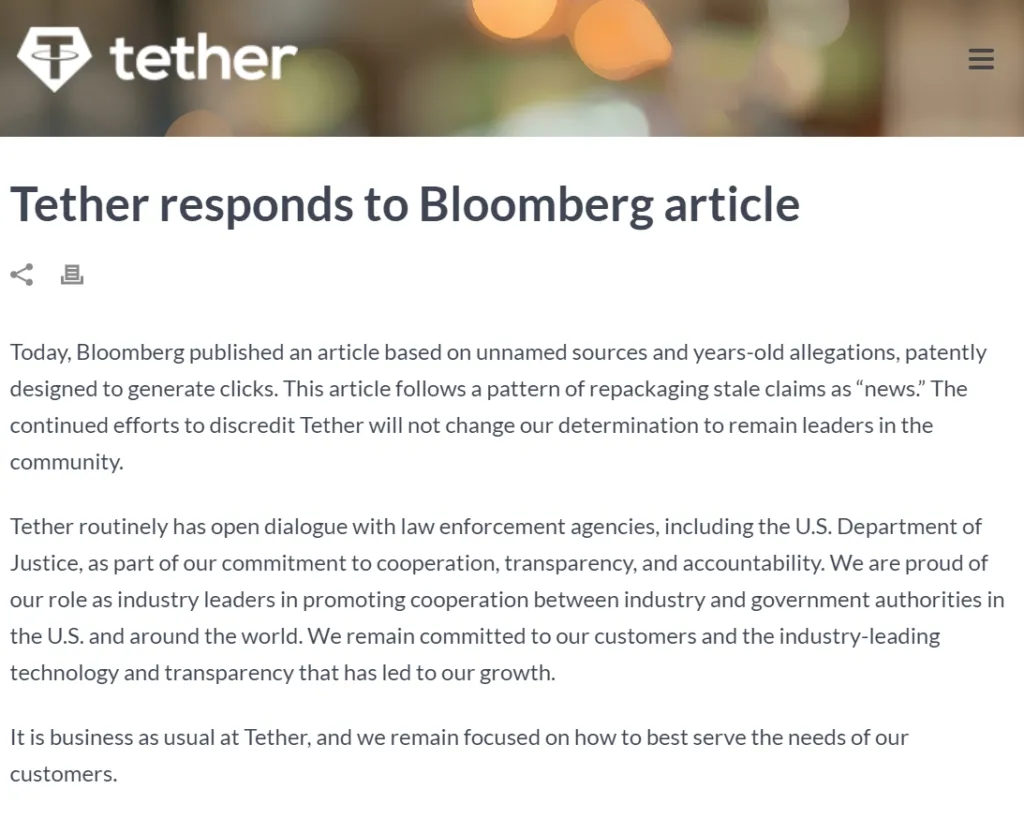Click the word 'Bloomberg' in the first paragraph
Image resolution: width=1024 pixels, height=819 pixels.
131,353
